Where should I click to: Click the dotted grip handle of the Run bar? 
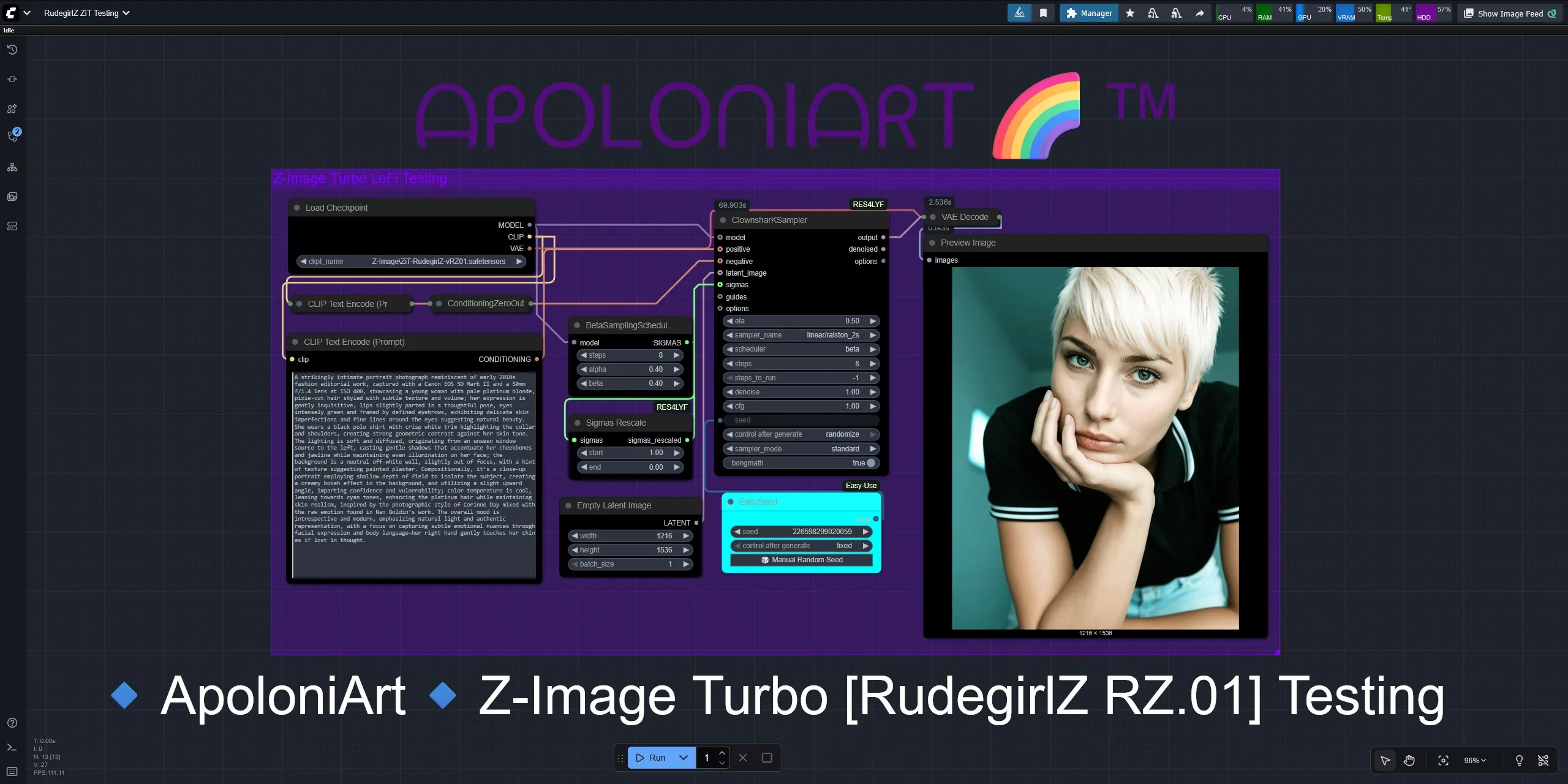tap(620, 758)
